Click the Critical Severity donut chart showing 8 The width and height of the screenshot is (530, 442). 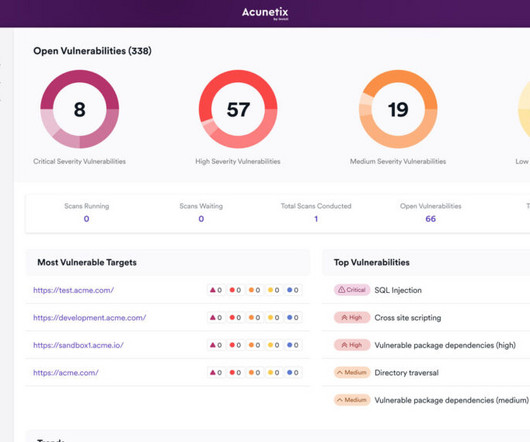[x=80, y=109]
